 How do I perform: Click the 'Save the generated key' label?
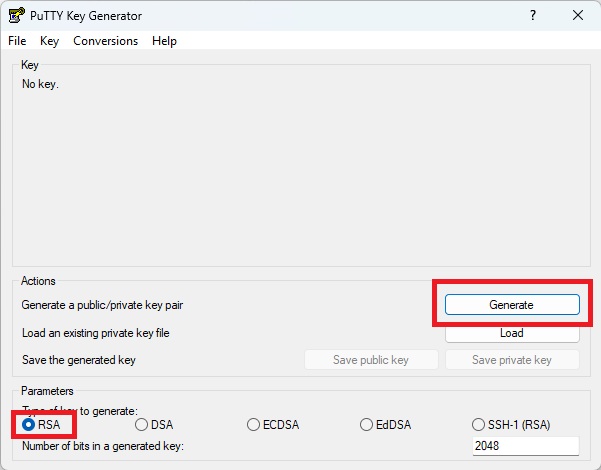[79, 360]
